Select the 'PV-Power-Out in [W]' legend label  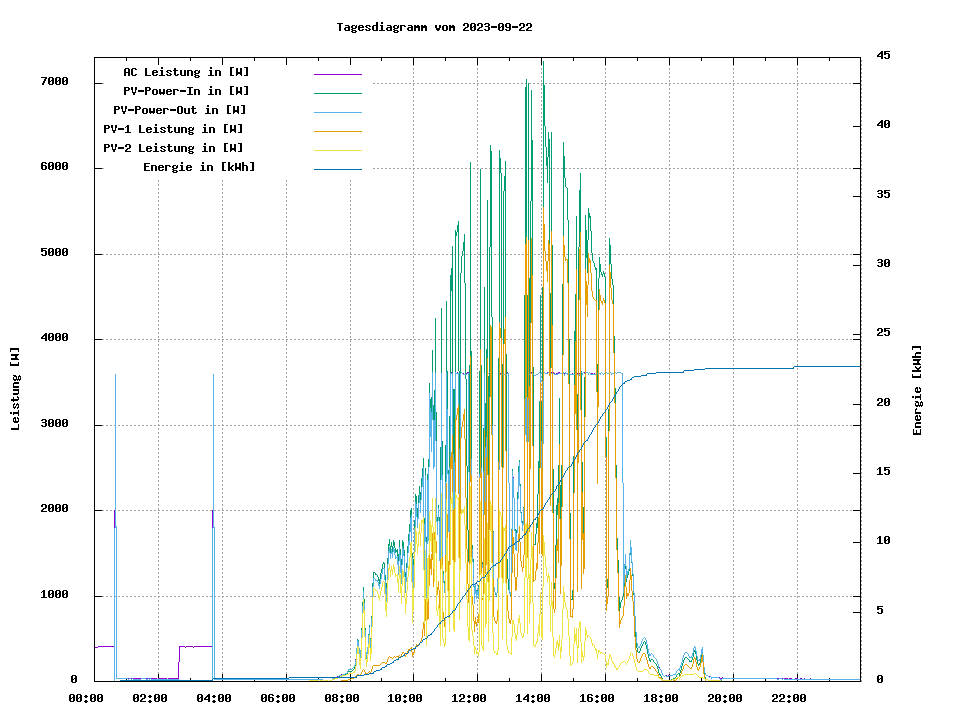click(x=180, y=111)
